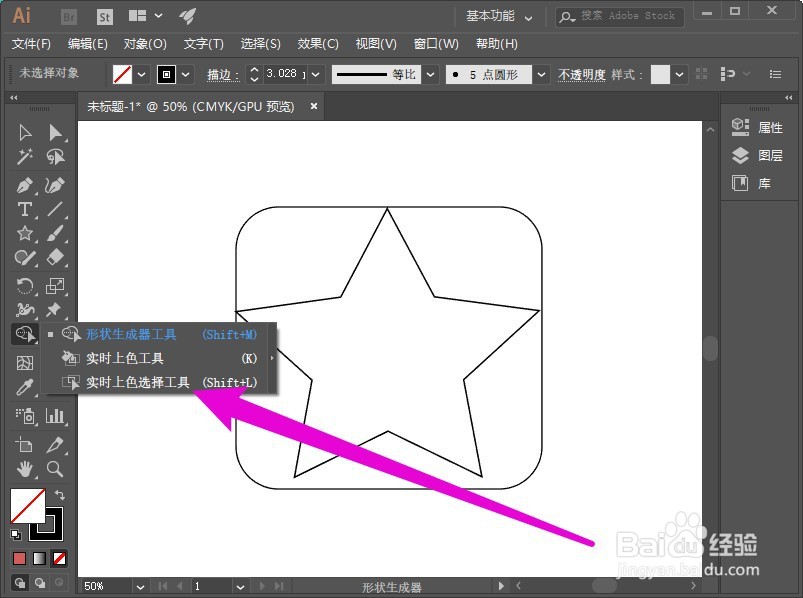Select the Column Graph tool
The width and height of the screenshot is (803, 598).
[55, 416]
